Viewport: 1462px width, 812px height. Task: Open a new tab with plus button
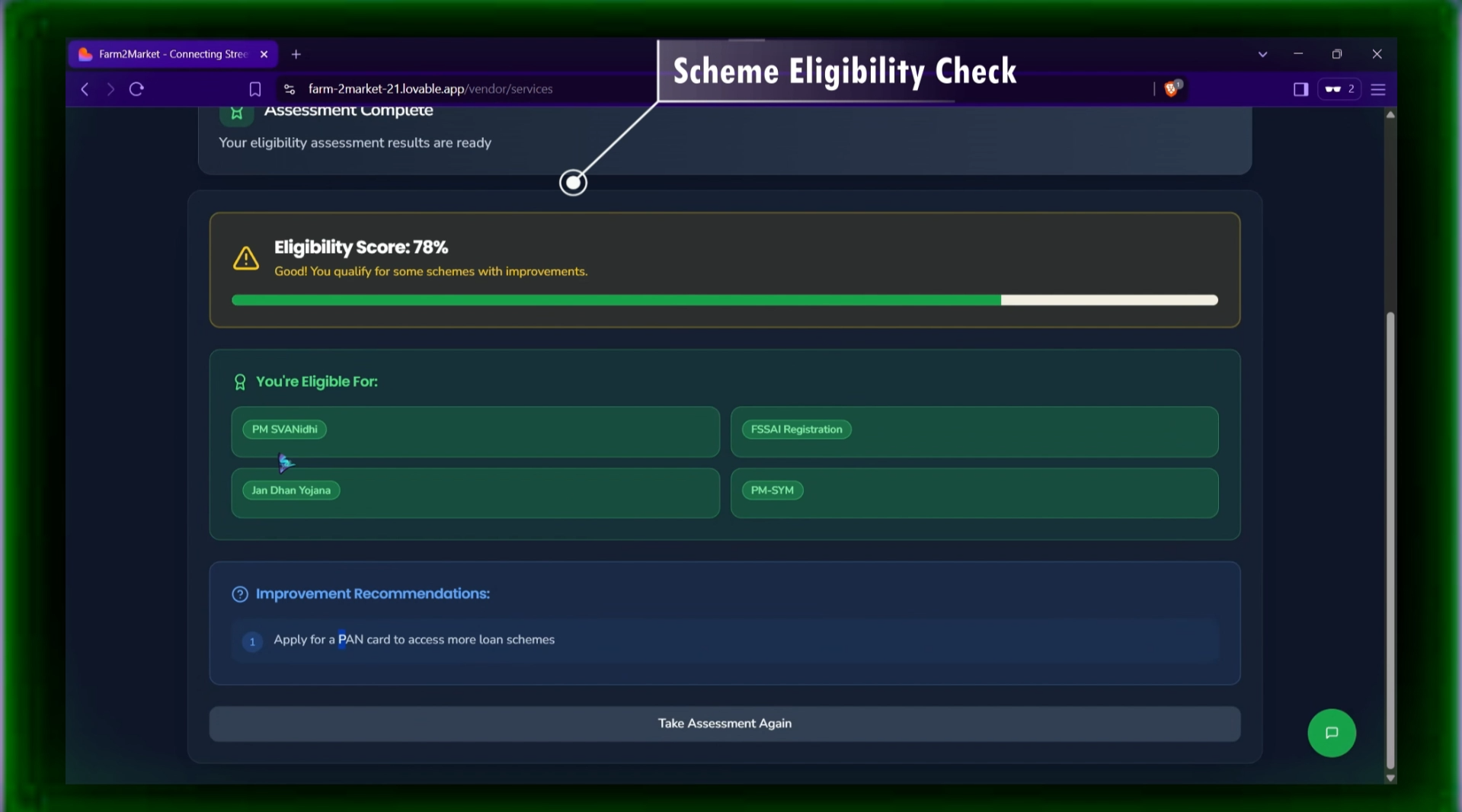click(296, 54)
